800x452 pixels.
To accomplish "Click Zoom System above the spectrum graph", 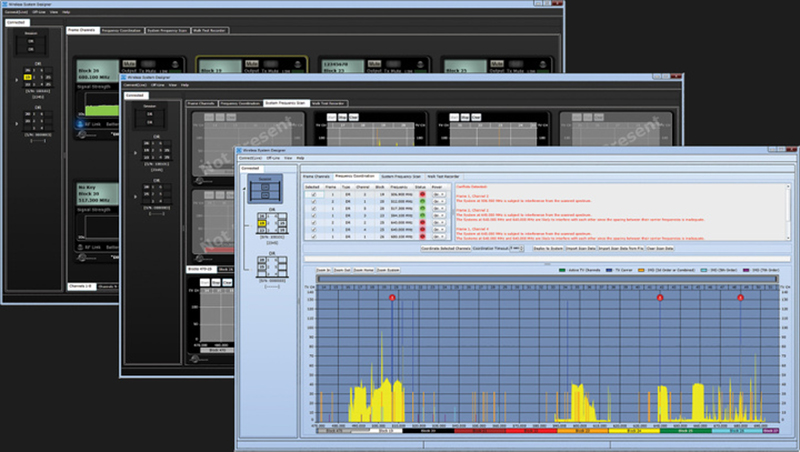I will (388, 270).
